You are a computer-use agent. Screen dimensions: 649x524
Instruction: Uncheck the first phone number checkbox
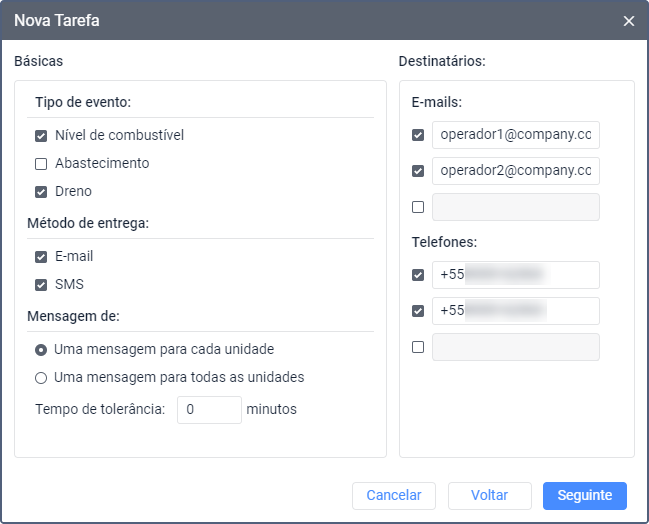pos(418,275)
